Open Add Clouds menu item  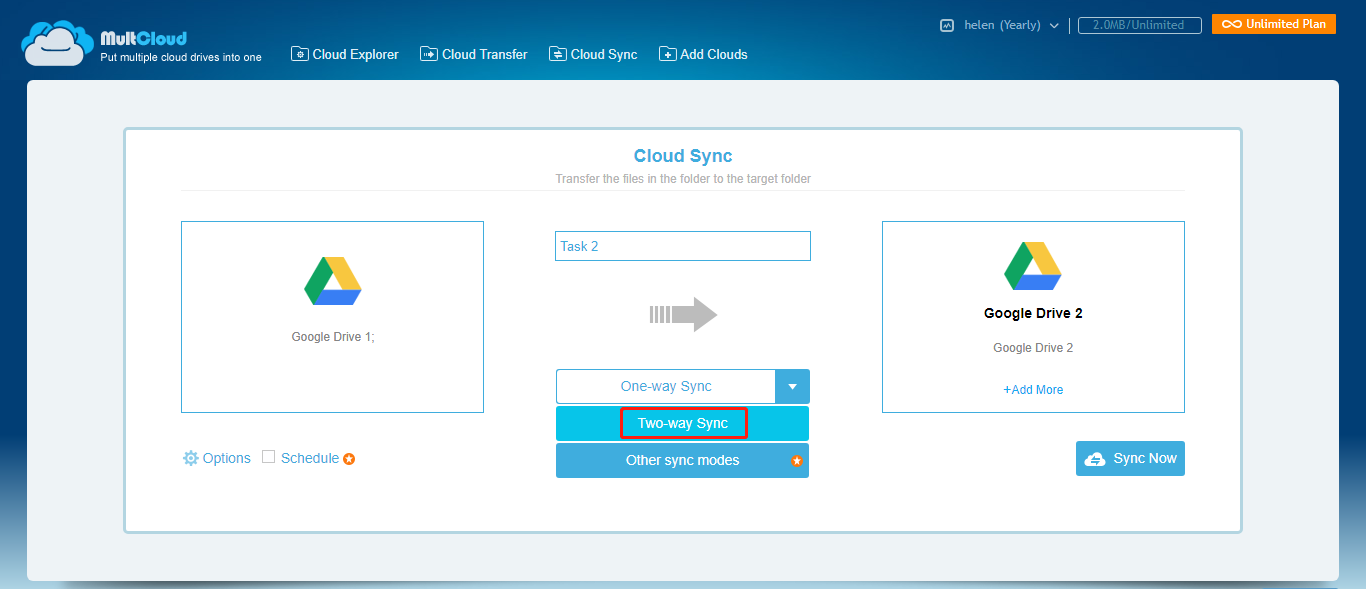pos(703,54)
